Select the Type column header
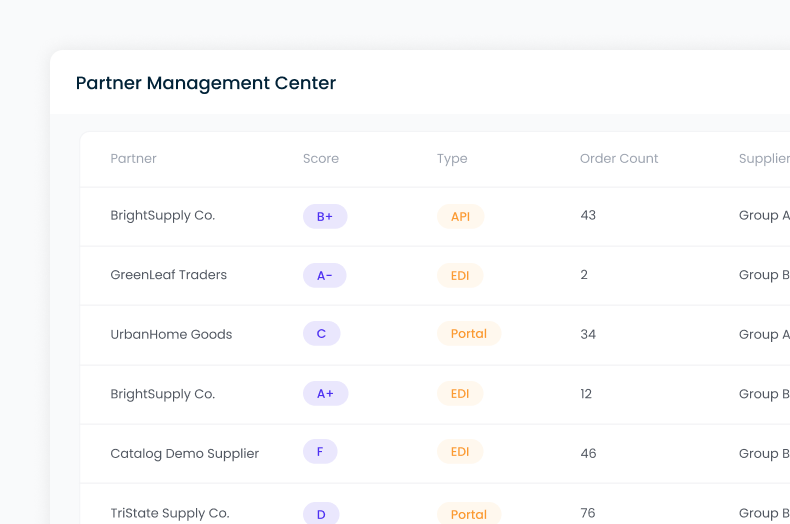Screen dimensions: 790x524 (451, 158)
